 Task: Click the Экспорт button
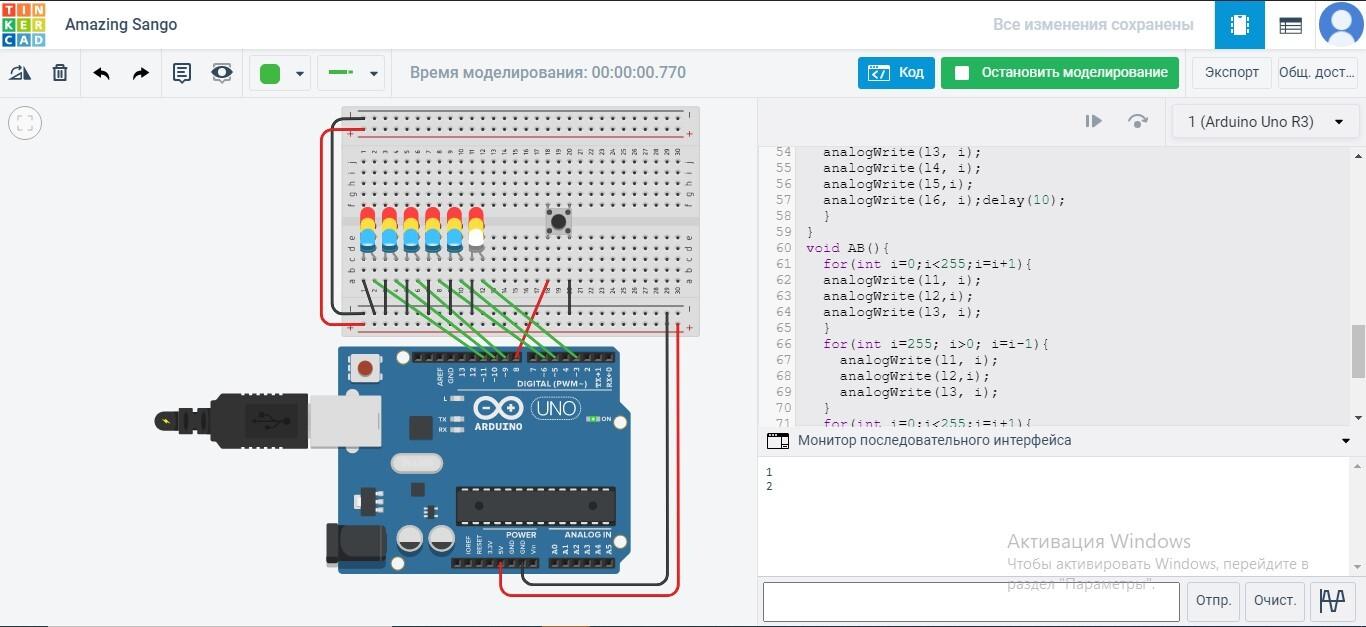(1232, 73)
